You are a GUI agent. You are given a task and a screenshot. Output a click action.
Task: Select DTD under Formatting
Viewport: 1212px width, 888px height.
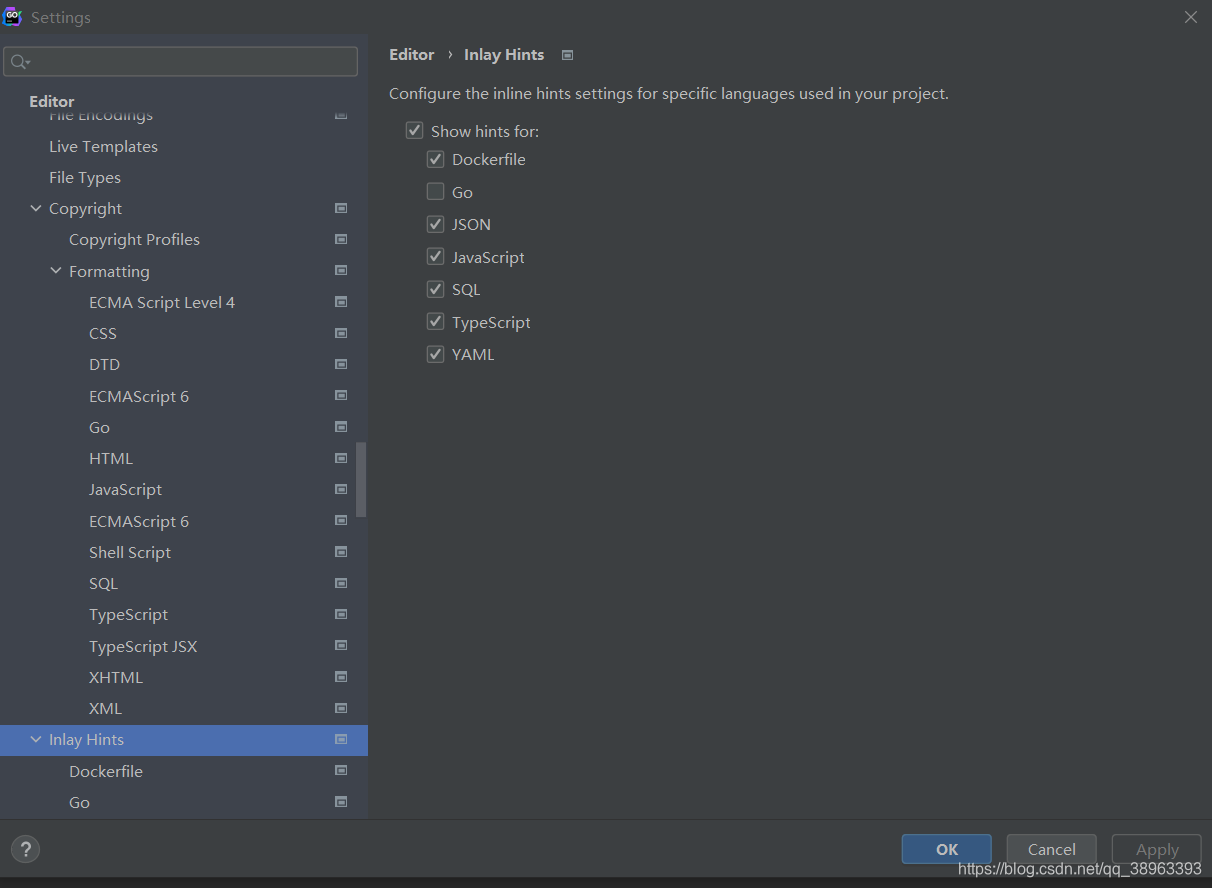coord(104,364)
